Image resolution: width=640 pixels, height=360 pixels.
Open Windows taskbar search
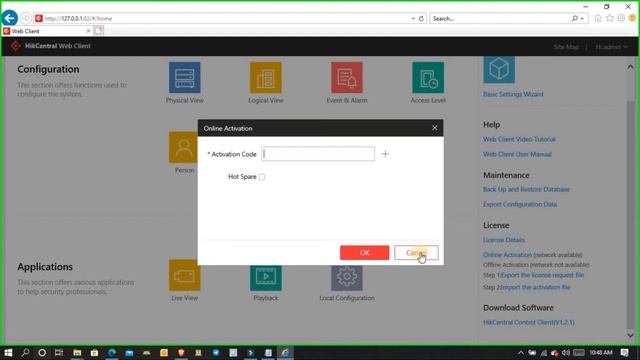25,353
